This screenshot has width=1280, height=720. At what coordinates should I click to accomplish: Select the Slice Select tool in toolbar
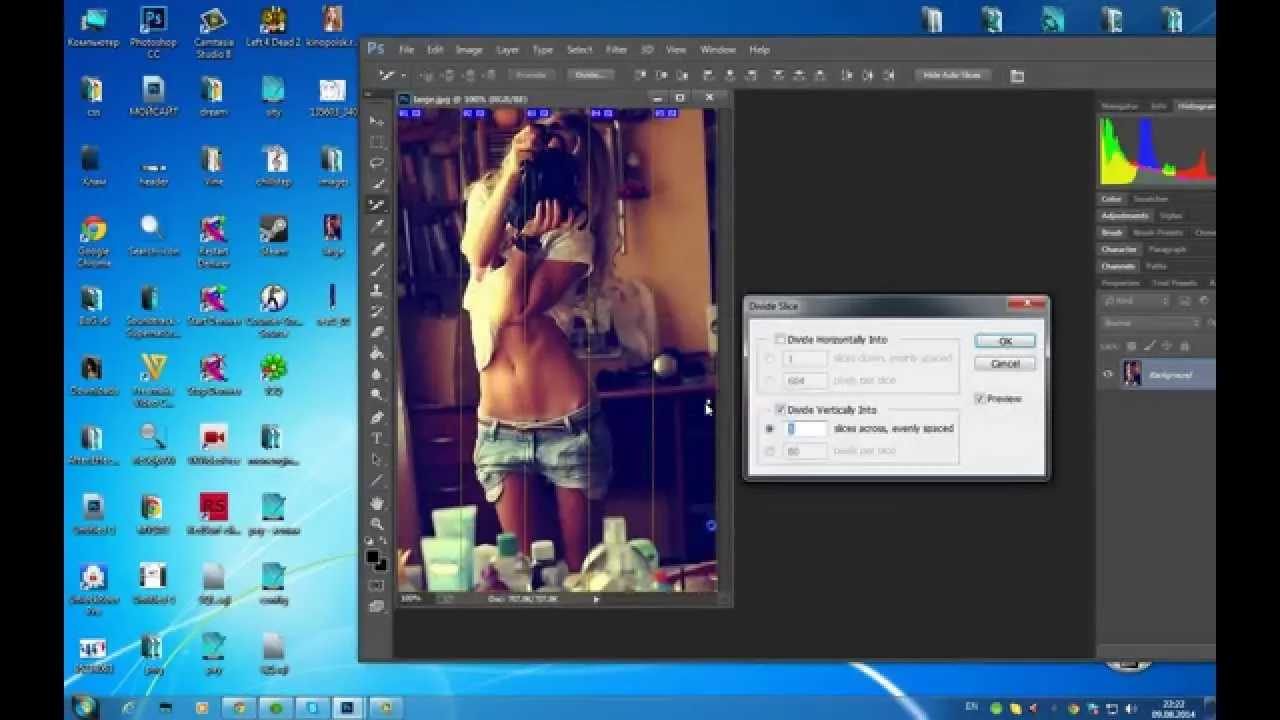(x=377, y=205)
